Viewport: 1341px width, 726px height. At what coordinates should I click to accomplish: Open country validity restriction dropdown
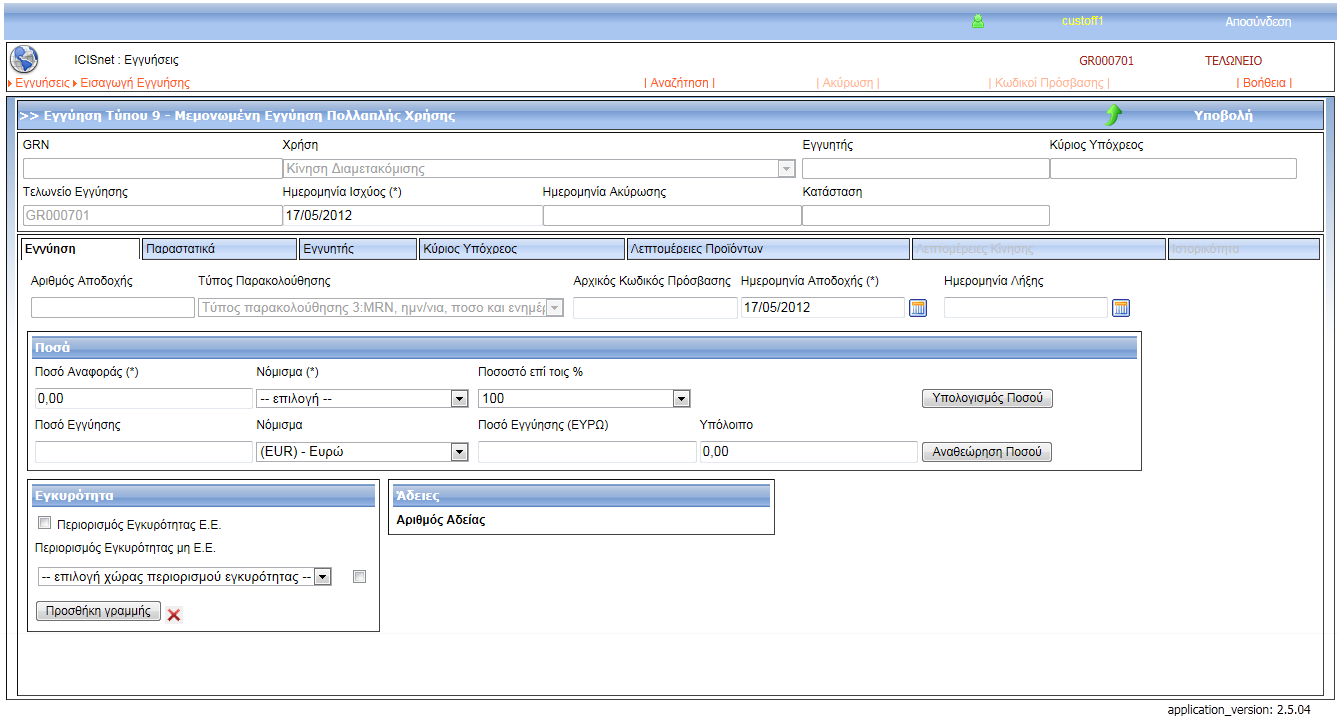tap(184, 577)
